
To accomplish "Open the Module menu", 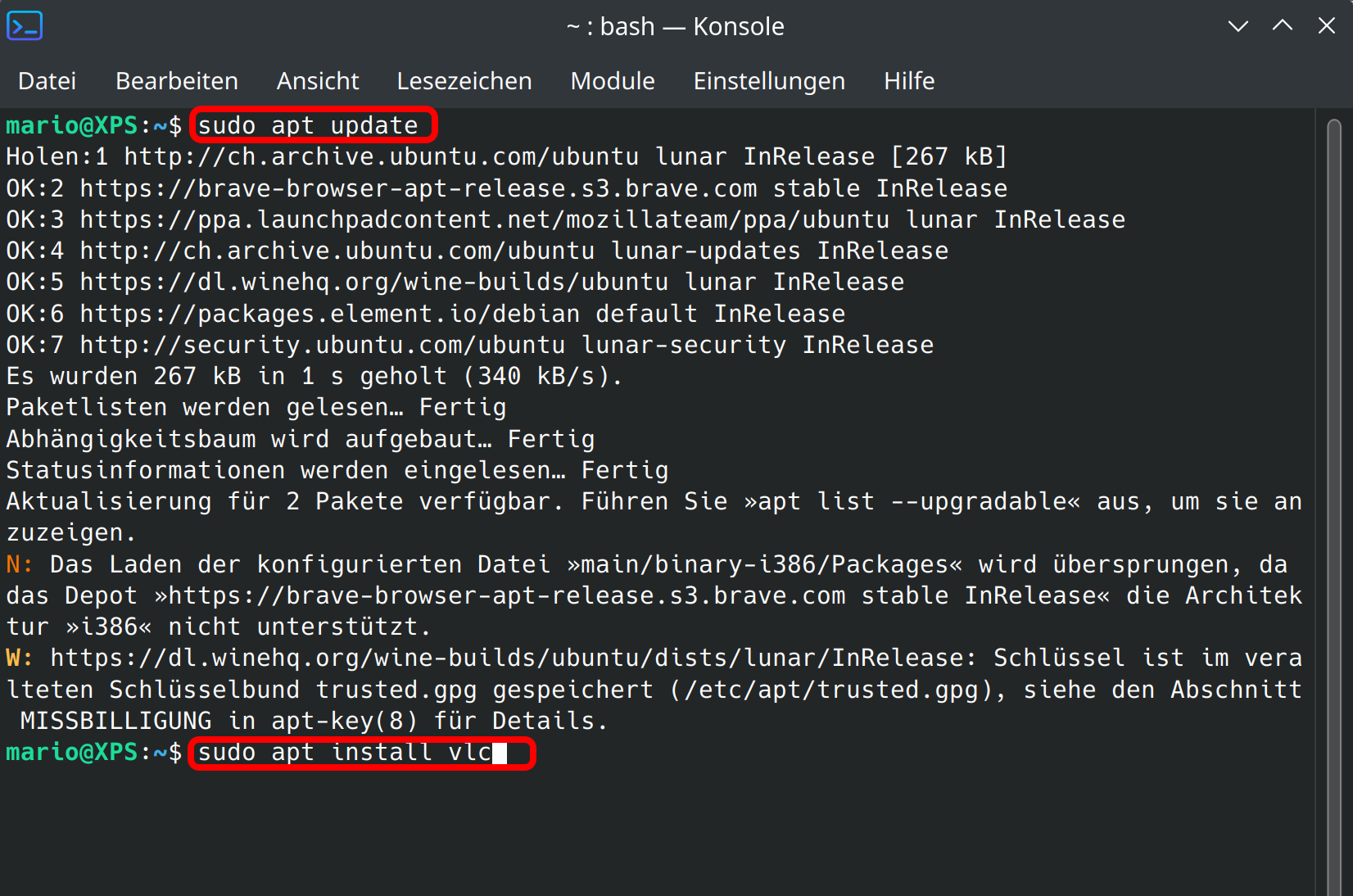I will (613, 80).
